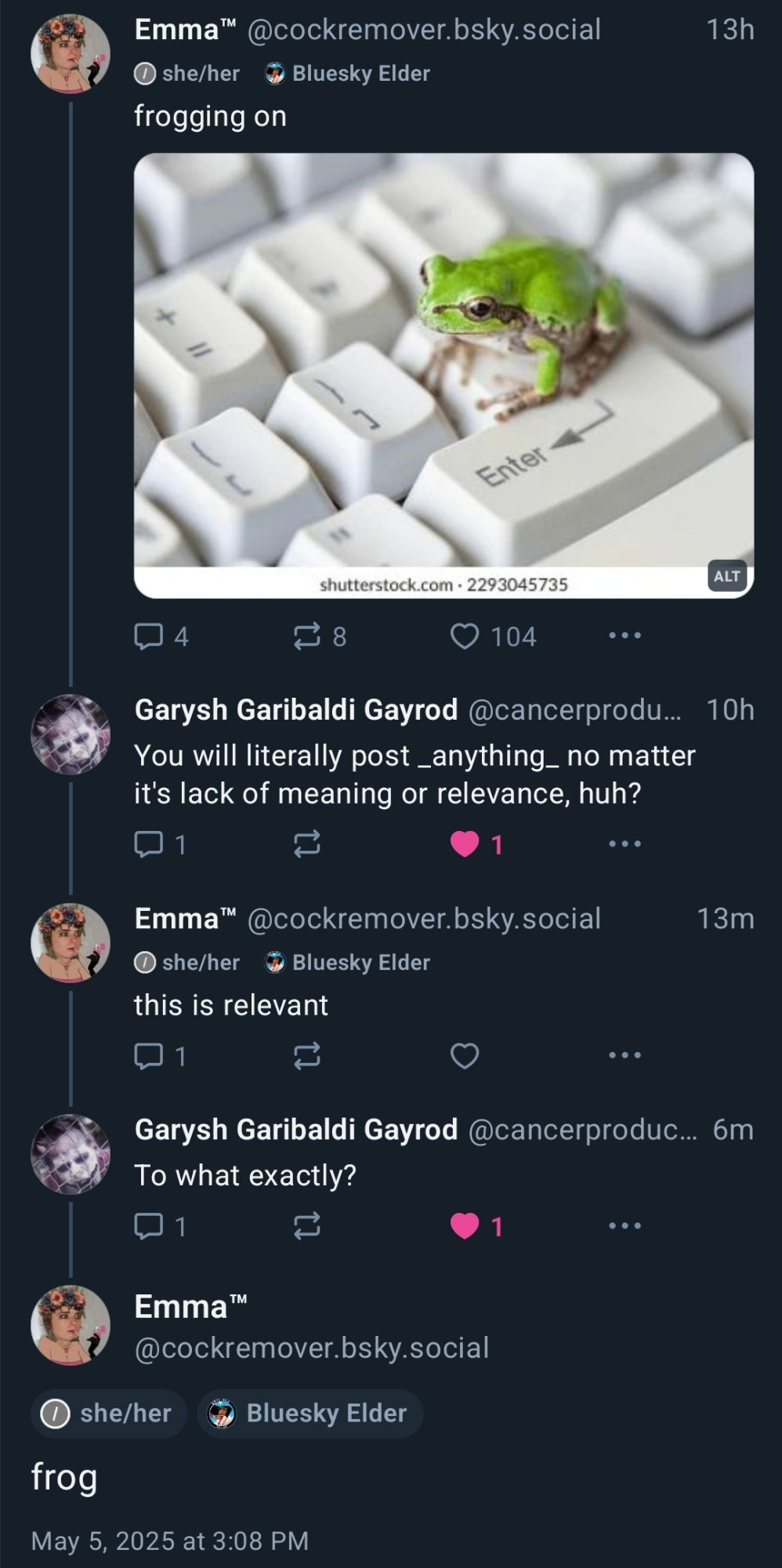Repost the 'this is relevant' post

coord(306,1056)
